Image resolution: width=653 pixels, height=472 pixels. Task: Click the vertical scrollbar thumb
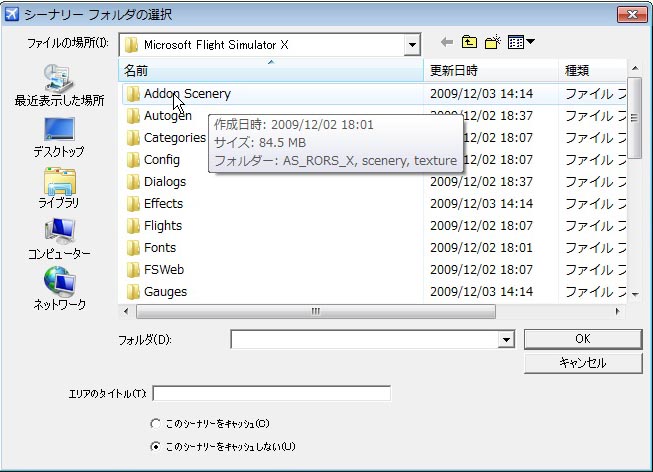634,118
